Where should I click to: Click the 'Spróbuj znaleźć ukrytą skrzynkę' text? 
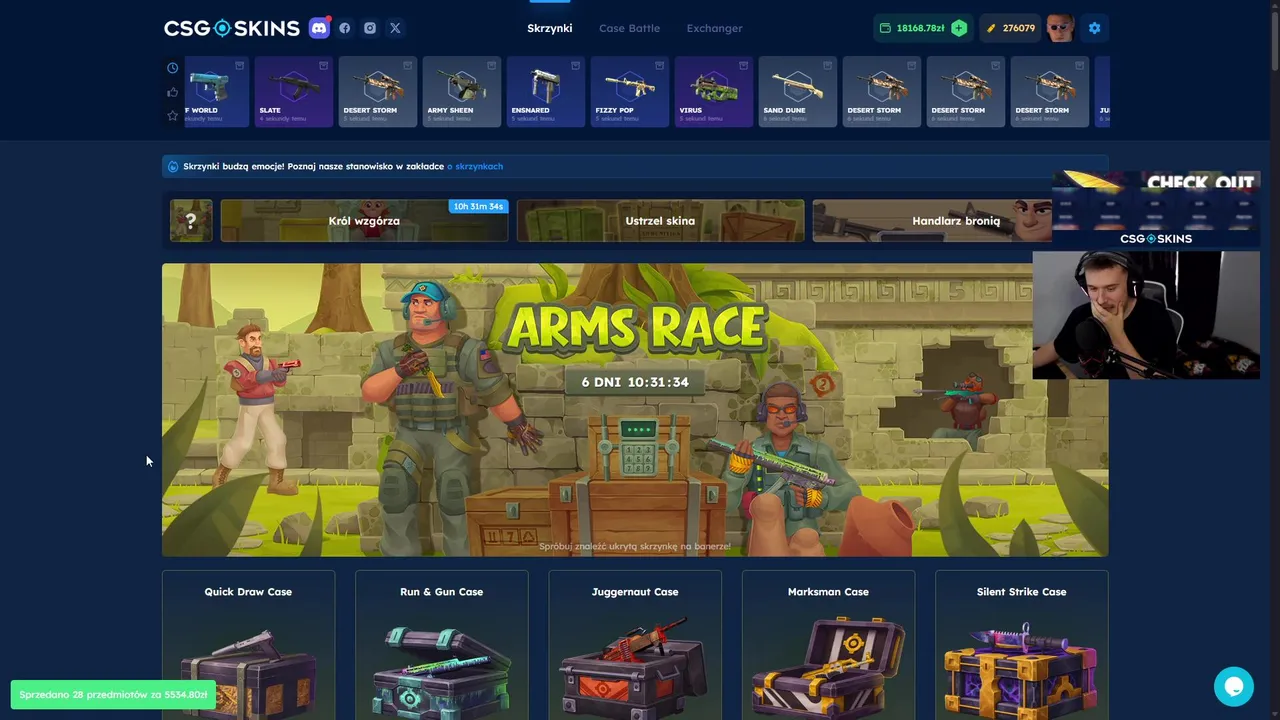(635, 546)
